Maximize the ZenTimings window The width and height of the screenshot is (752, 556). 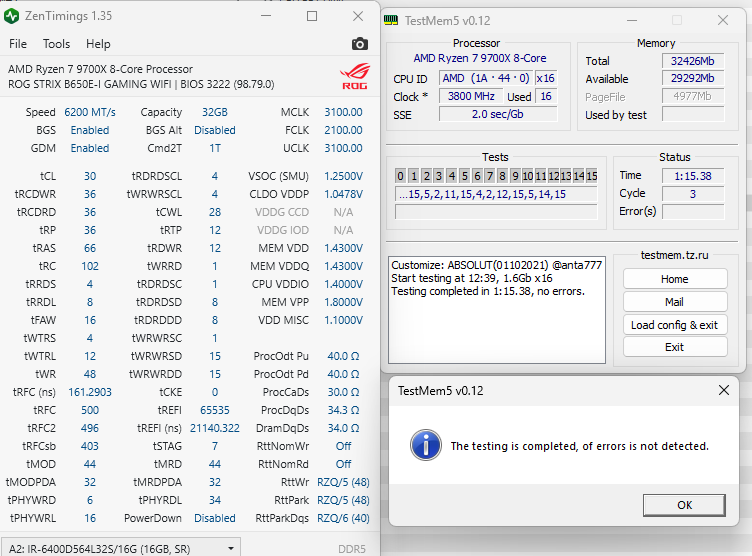(x=312, y=16)
